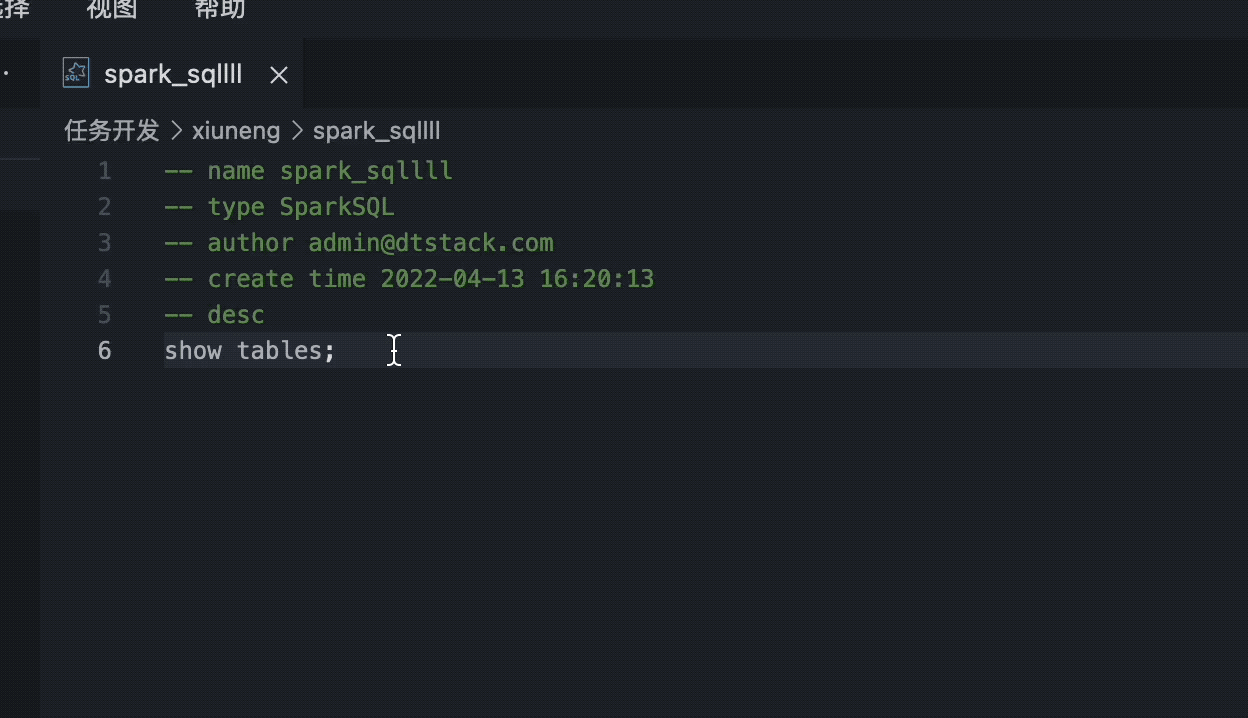Screen dimensions: 1248x718
Task: Click the SparkSQL file icon on the tab
Action: [x=75, y=72]
